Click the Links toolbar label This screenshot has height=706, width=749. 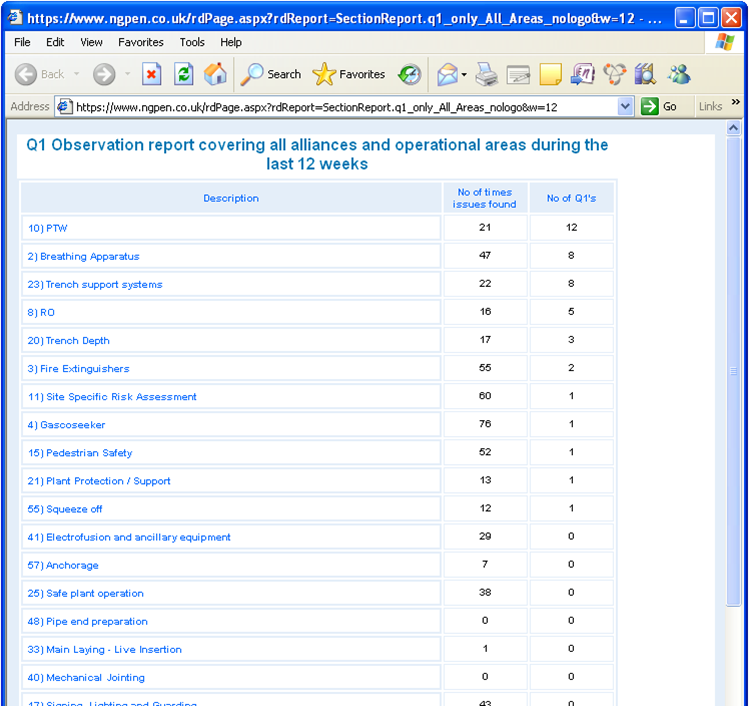pos(710,107)
